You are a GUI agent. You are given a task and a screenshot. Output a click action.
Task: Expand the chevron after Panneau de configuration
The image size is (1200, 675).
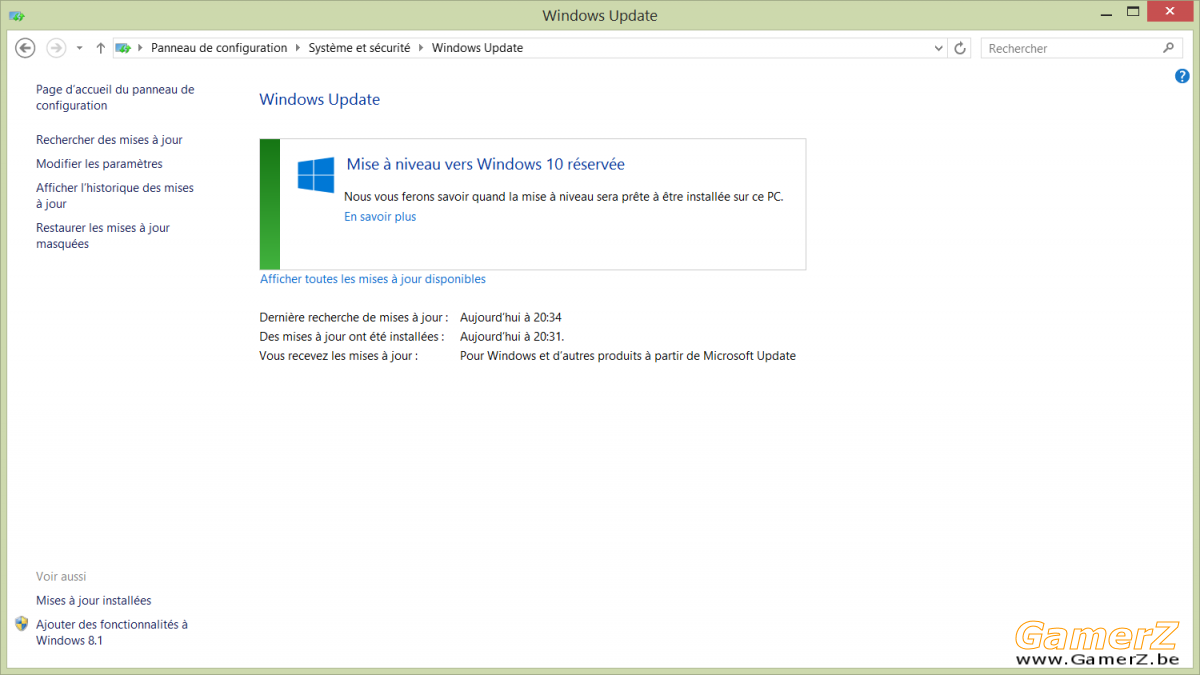298,48
